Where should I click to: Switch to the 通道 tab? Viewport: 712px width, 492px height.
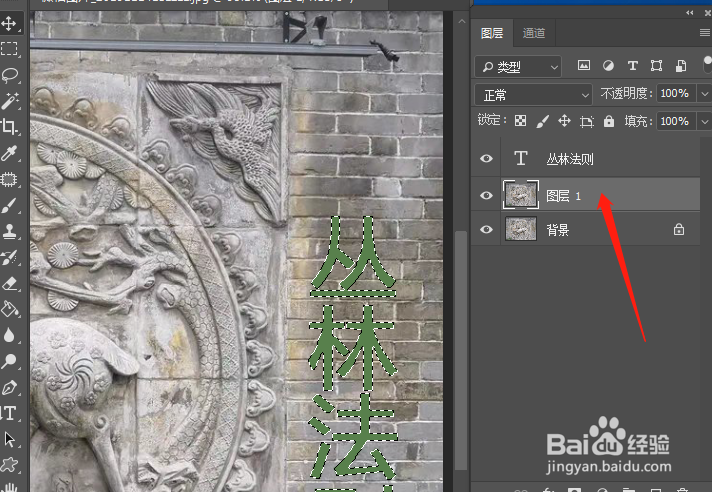tap(534, 33)
